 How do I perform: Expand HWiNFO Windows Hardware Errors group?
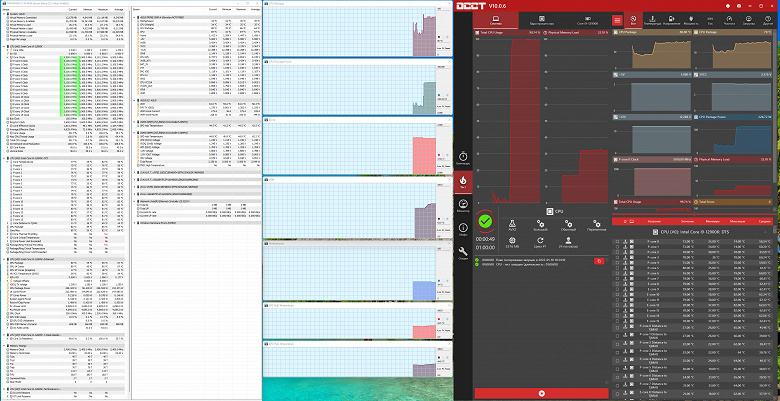(x=136, y=223)
